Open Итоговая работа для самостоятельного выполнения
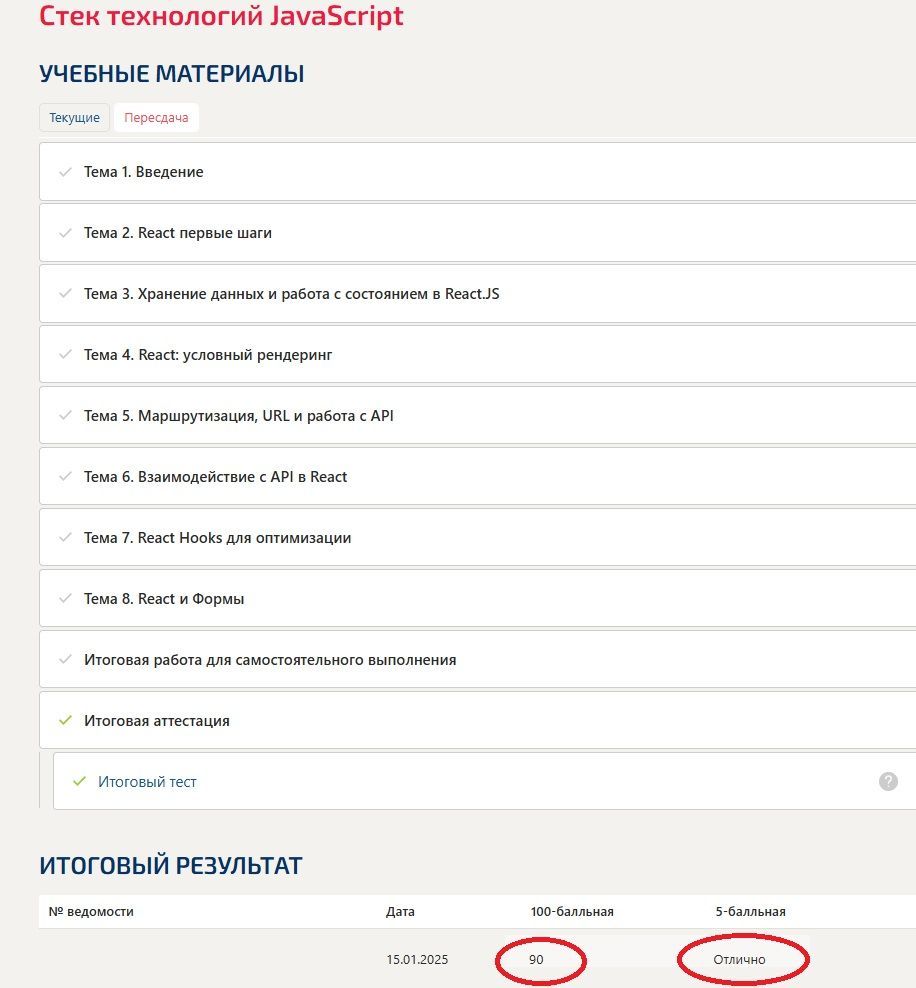 478,660
